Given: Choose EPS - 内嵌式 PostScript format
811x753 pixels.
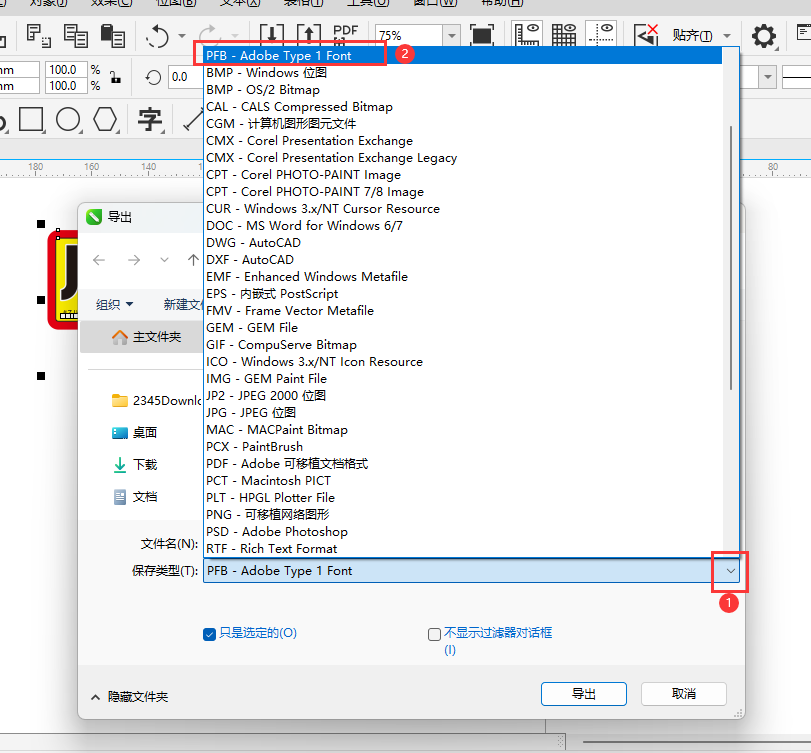Looking at the screenshot, I should 463,294.
